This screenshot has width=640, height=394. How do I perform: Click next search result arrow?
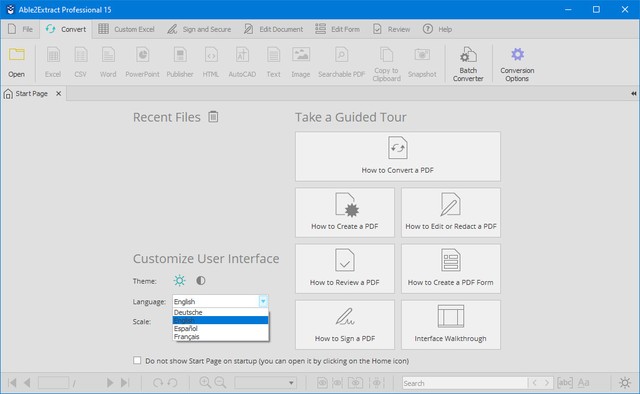pos(547,383)
